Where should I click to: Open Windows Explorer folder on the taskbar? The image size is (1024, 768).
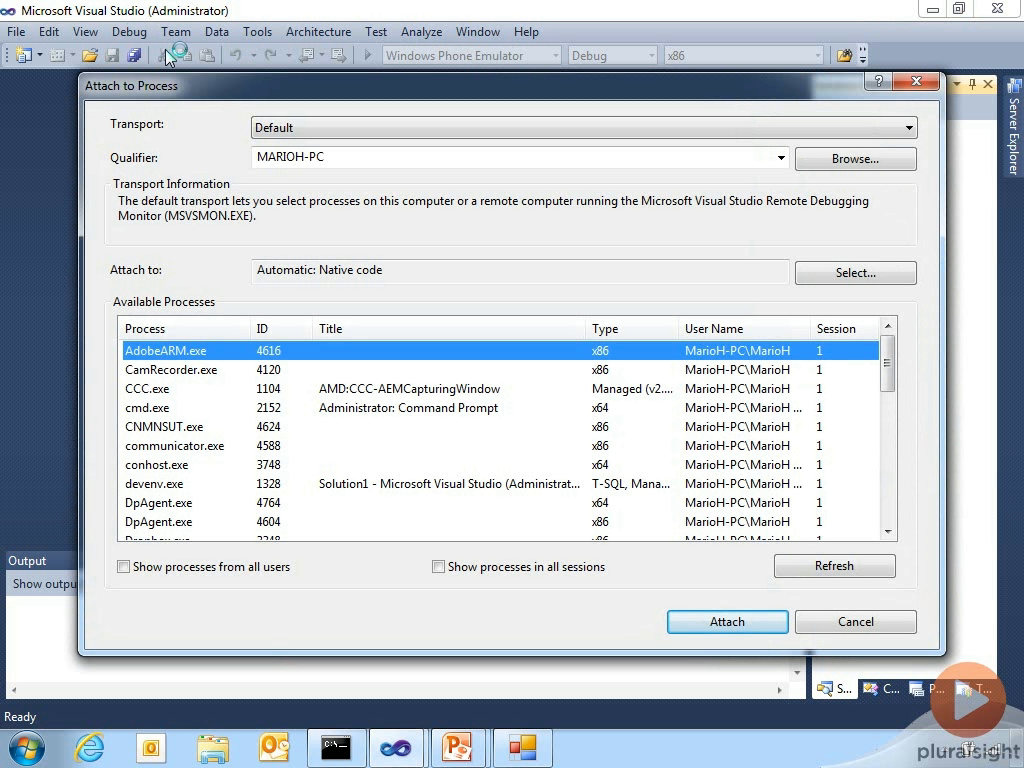point(213,748)
